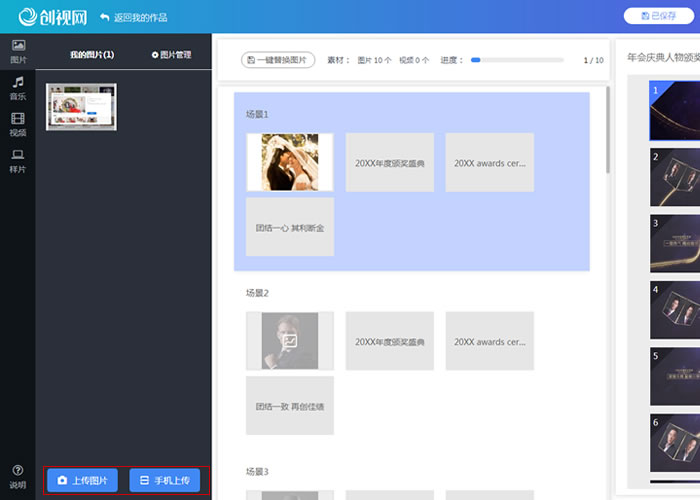Click the scene list vertical scrollbar
This screenshot has height=500, width=700.
(608, 129)
